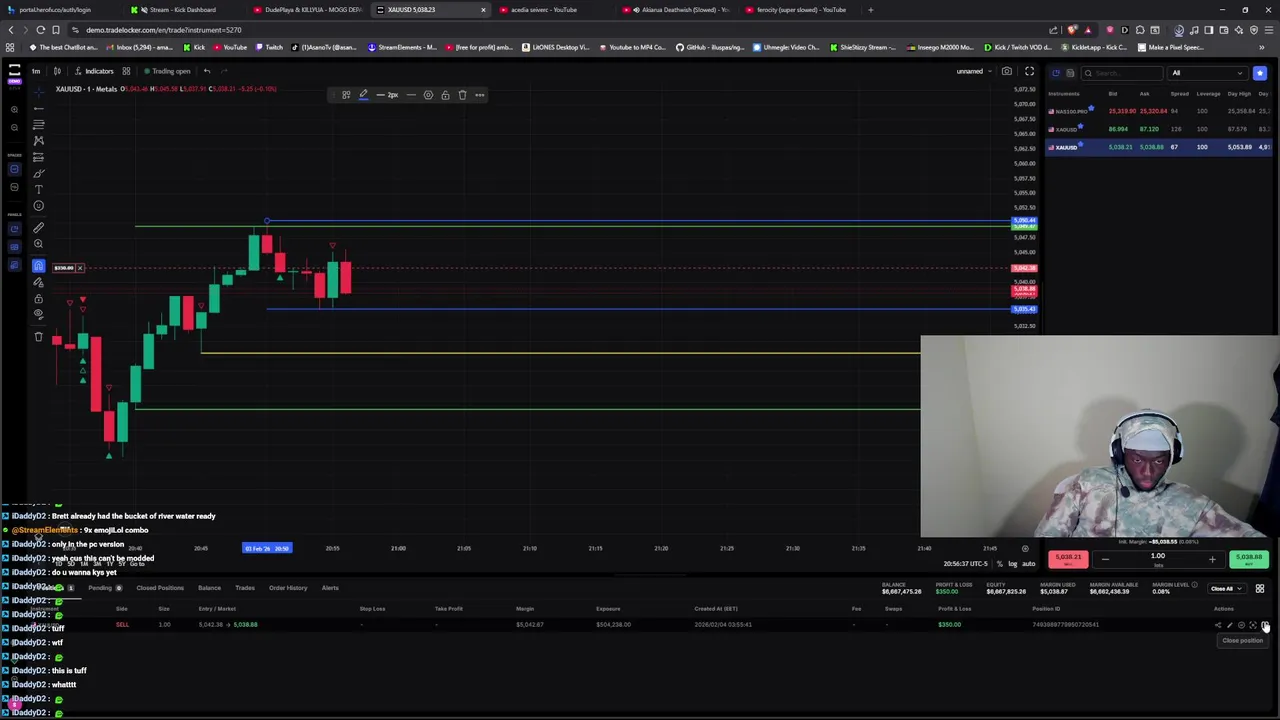The height and width of the screenshot is (720, 1280).
Task: Delete the selected drawing via trash
Action: coord(462,95)
